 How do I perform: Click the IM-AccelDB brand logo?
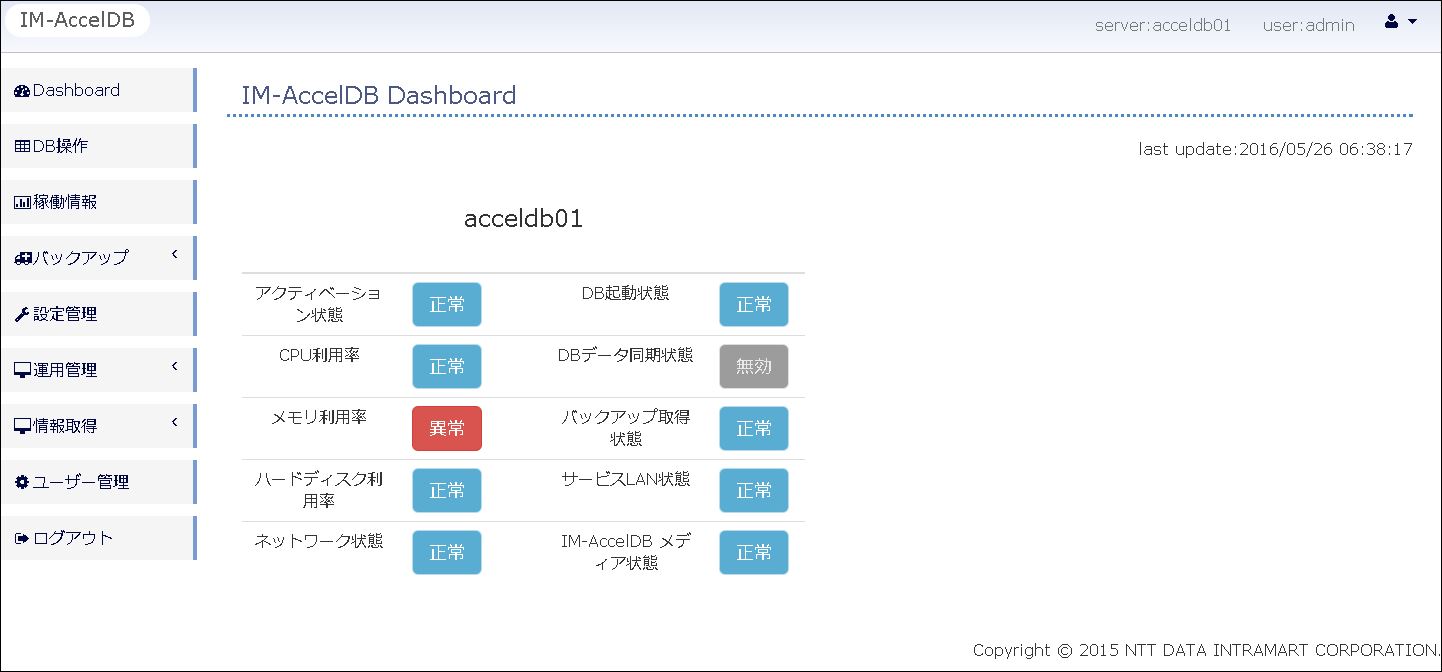77,21
